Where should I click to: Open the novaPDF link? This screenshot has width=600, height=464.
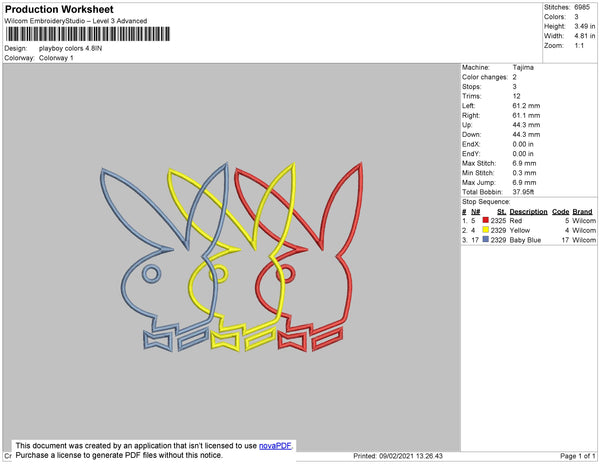coord(275,446)
